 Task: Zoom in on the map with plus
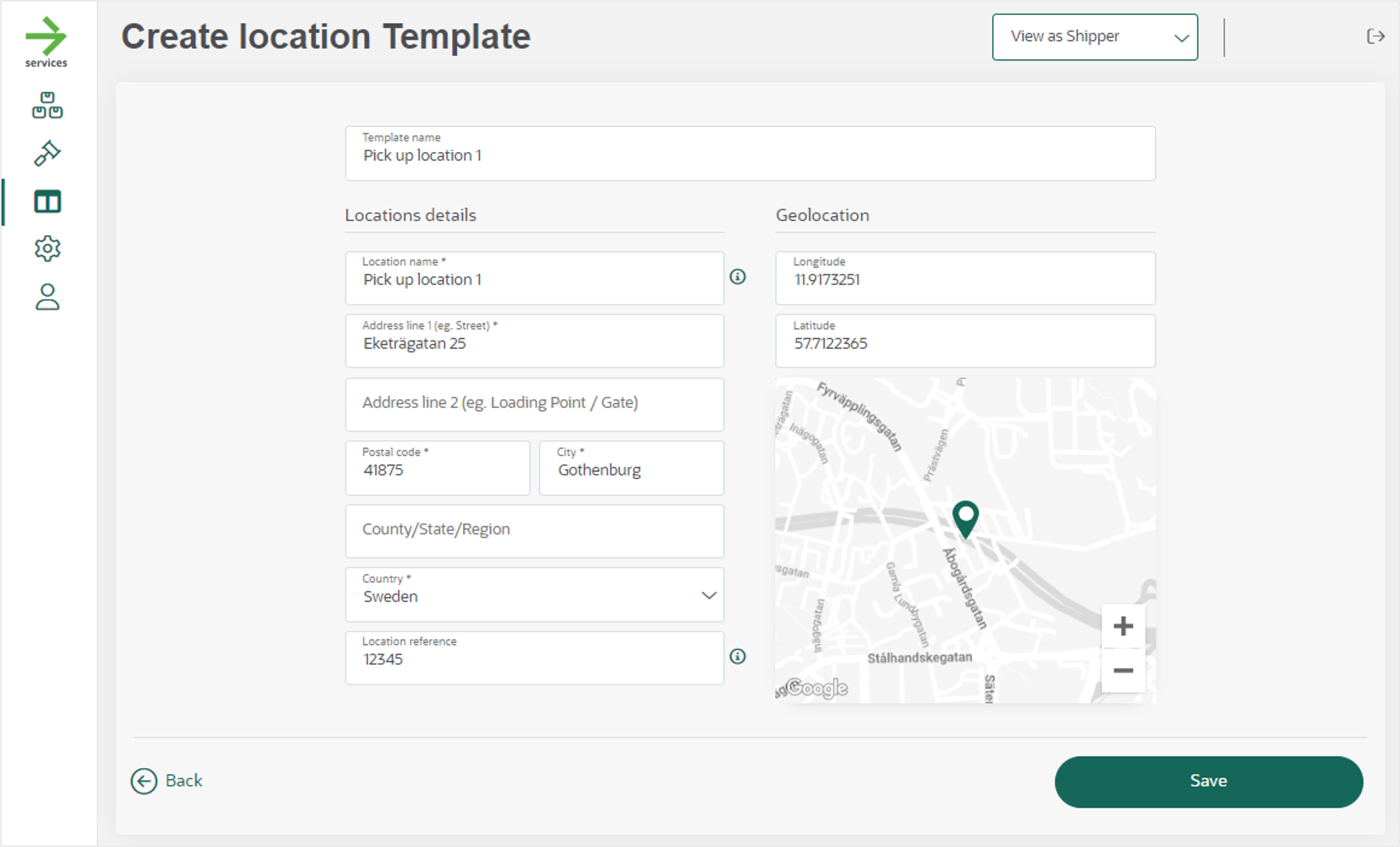1123,626
